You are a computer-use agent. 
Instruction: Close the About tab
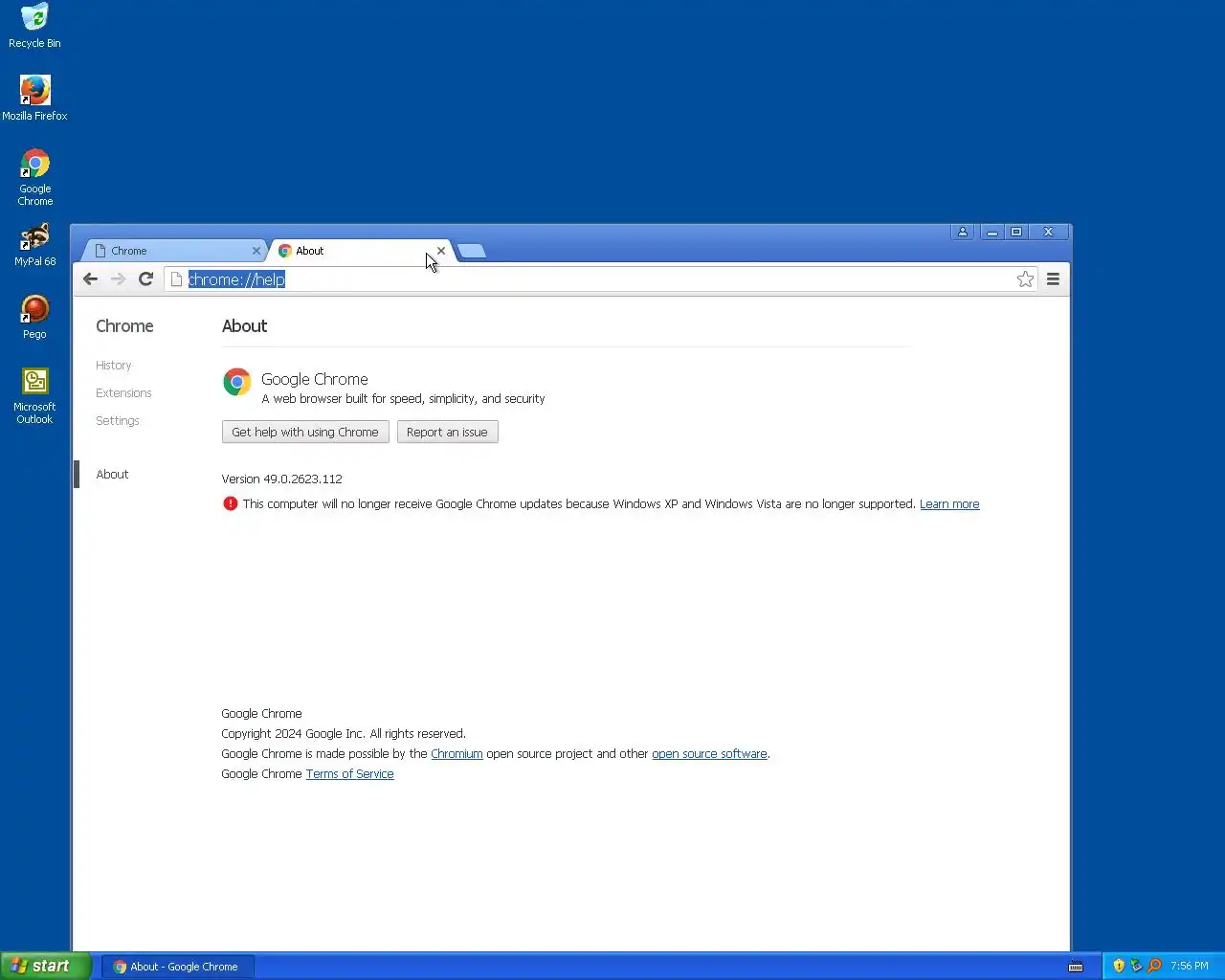[x=441, y=251]
